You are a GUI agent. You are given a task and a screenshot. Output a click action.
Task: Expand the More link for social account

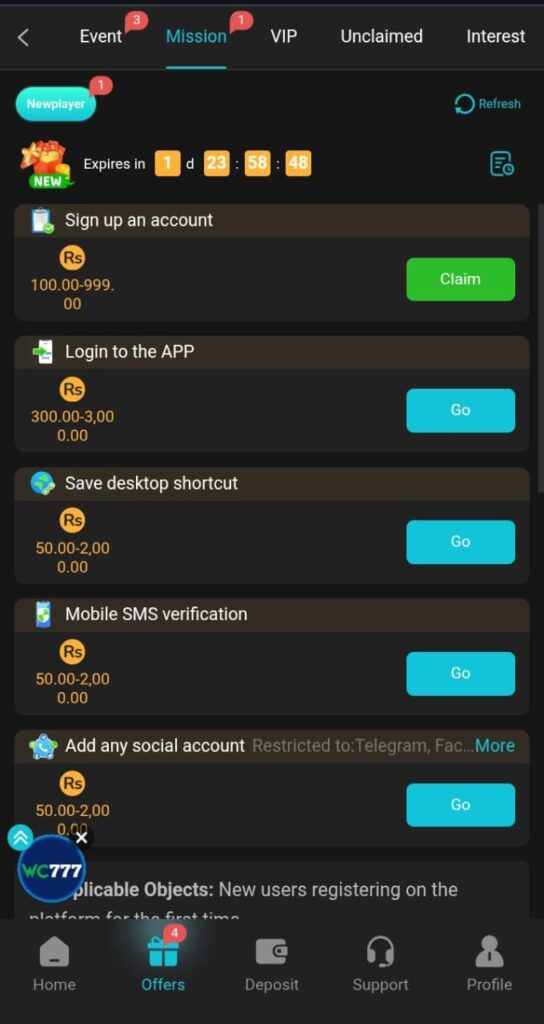click(495, 746)
